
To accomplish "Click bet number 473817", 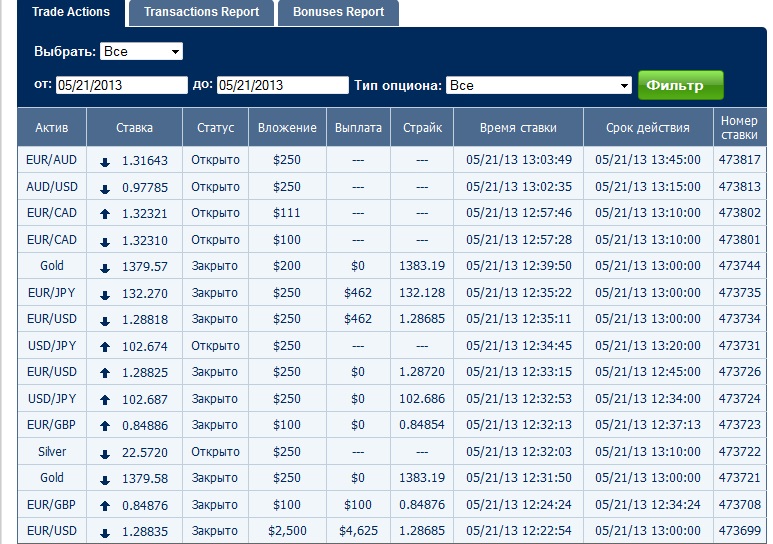I will [x=739, y=160].
